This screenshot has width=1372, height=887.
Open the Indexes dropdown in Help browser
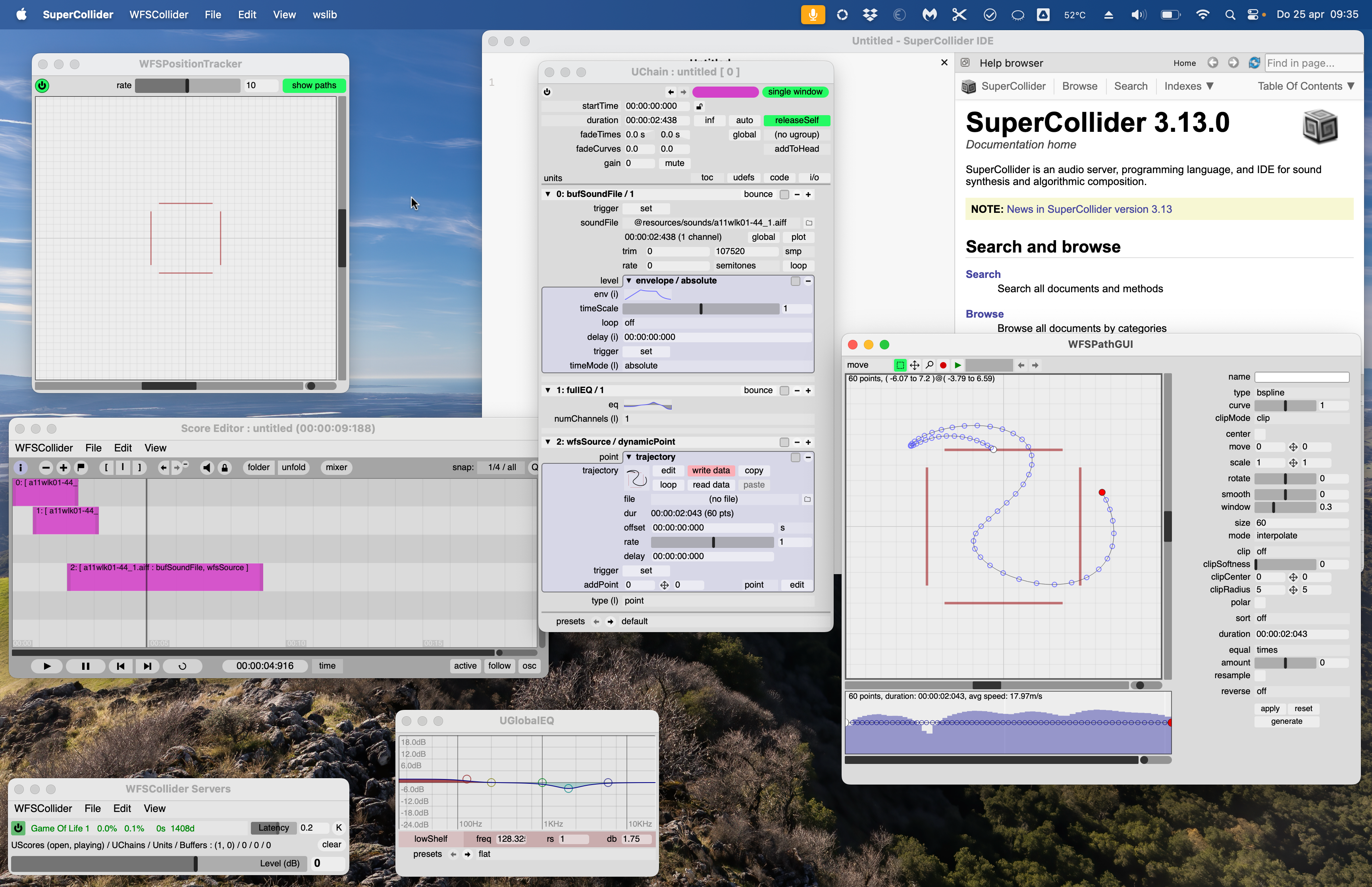(x=1188, y=87)
